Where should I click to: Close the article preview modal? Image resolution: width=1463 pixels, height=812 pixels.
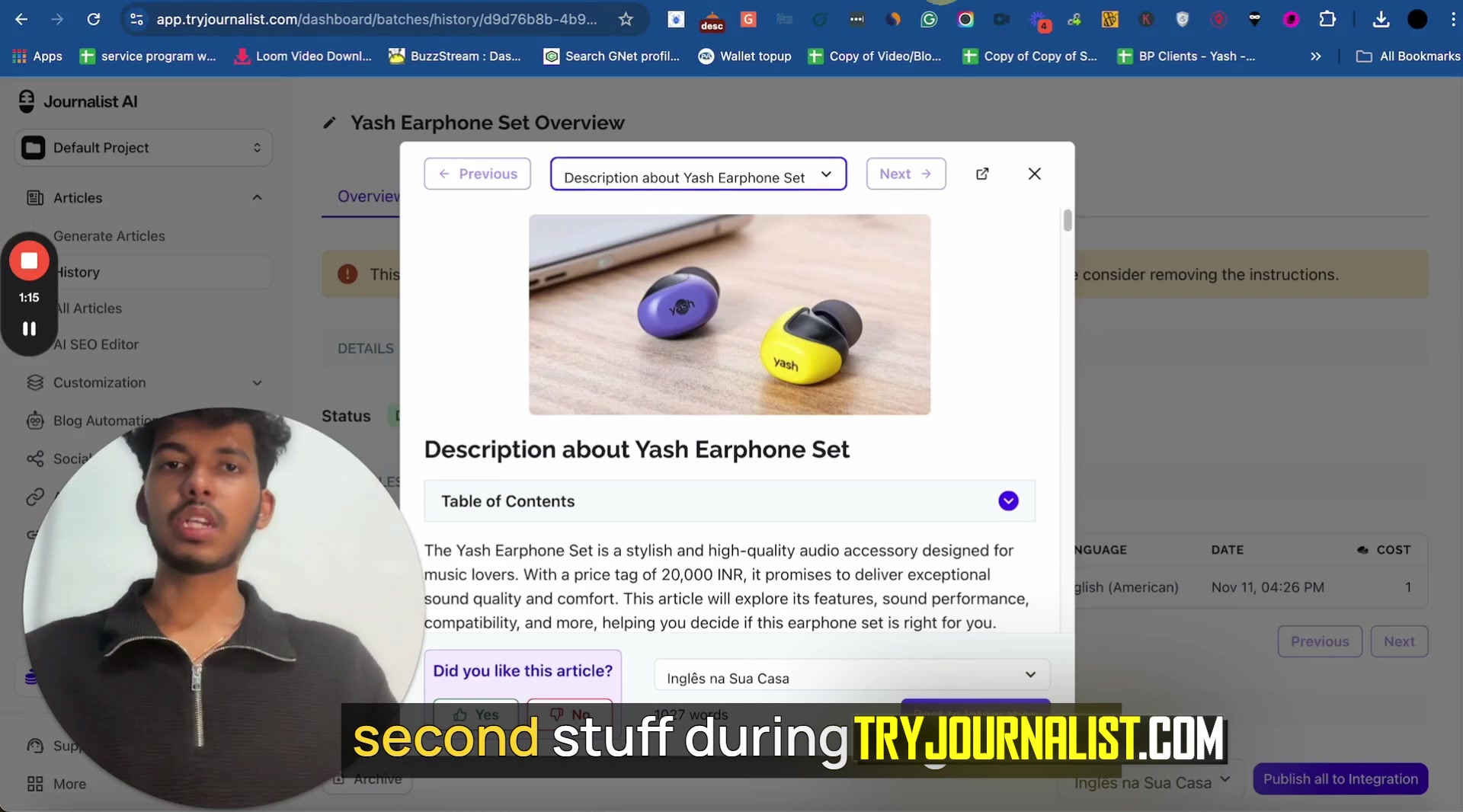click(x=1034, y=174)
